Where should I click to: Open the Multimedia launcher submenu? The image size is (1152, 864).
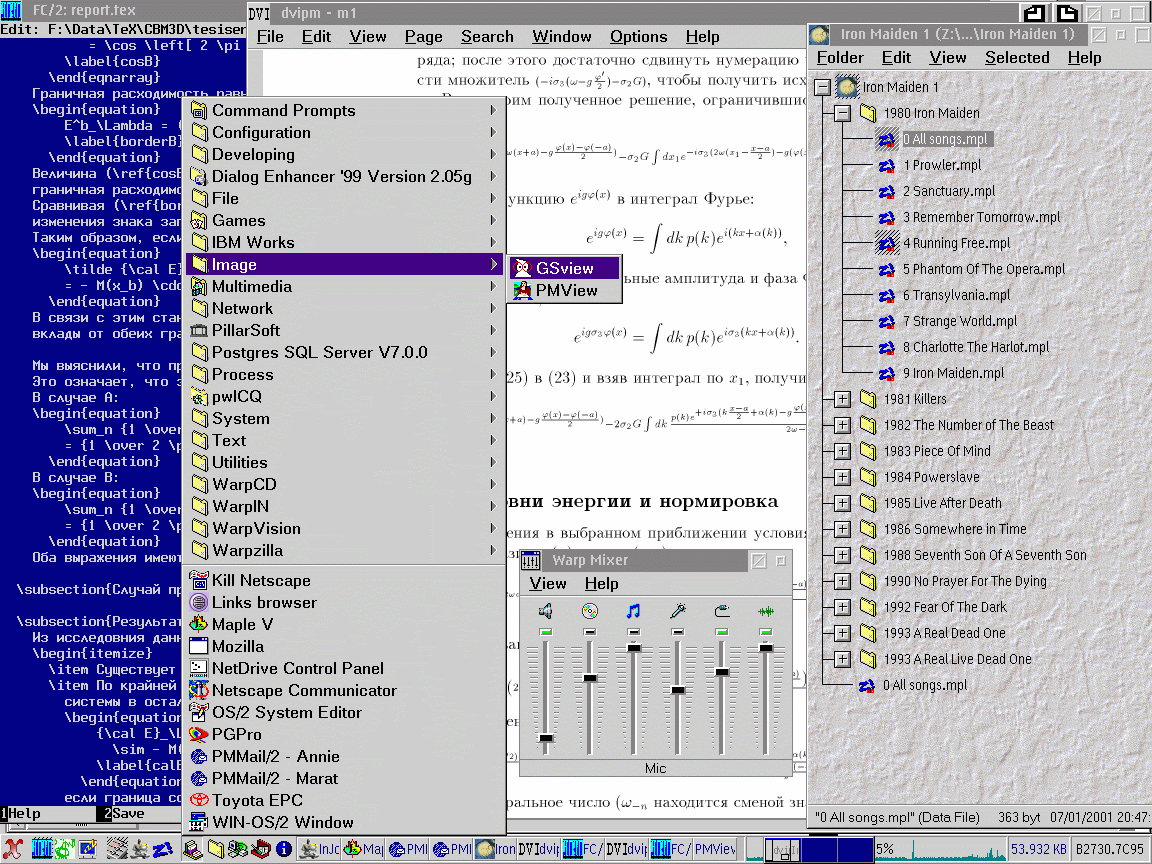(x=344, y=287)
